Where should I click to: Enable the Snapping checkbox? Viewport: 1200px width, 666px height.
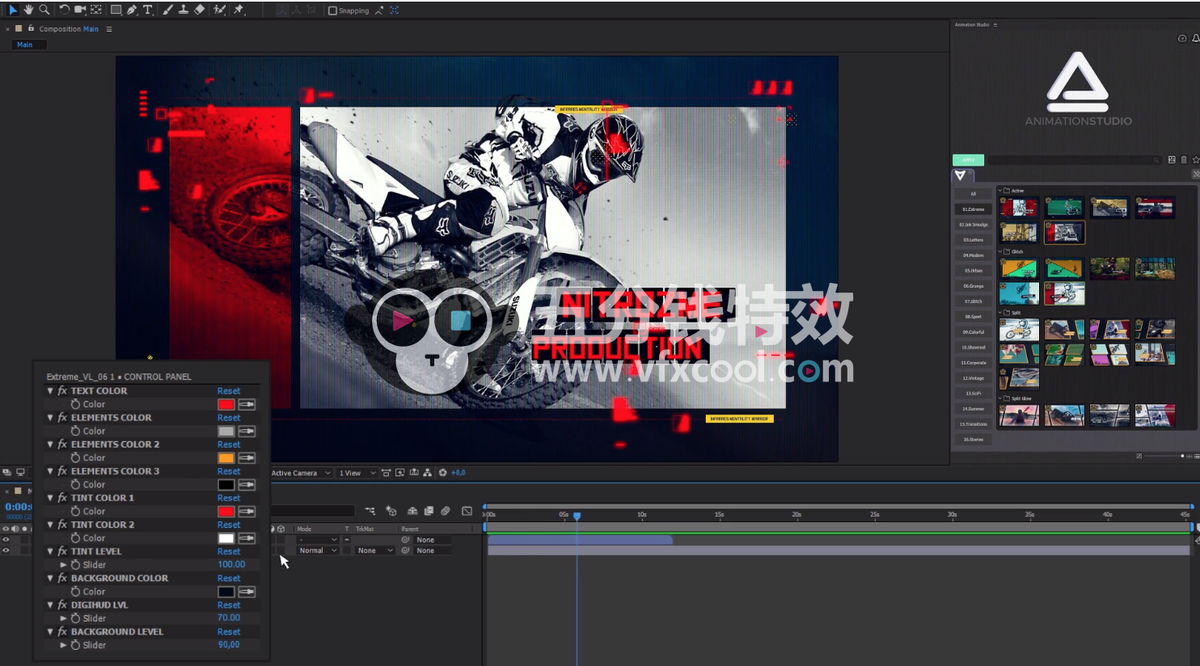click(x=333, y=11)
